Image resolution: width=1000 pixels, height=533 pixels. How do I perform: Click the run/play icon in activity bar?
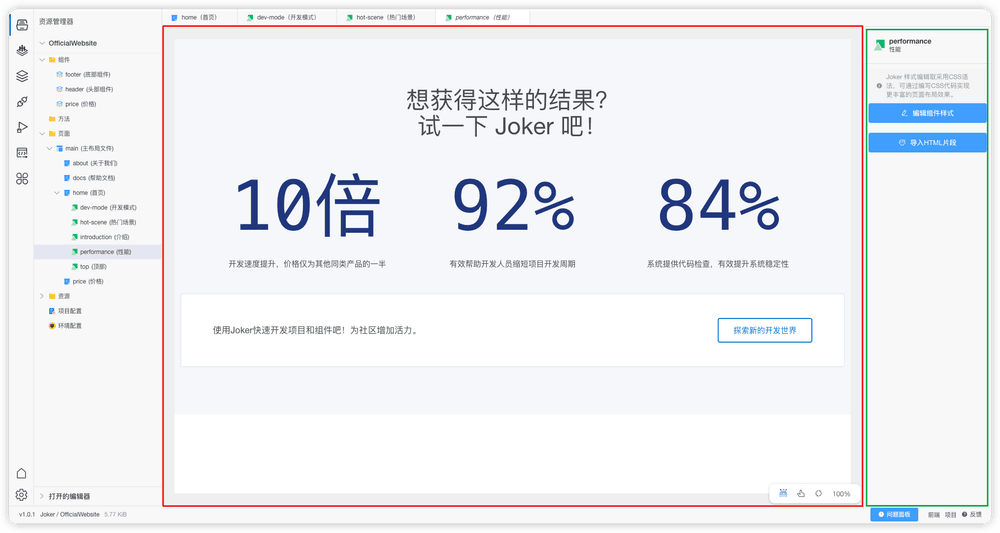coord(22,127)
